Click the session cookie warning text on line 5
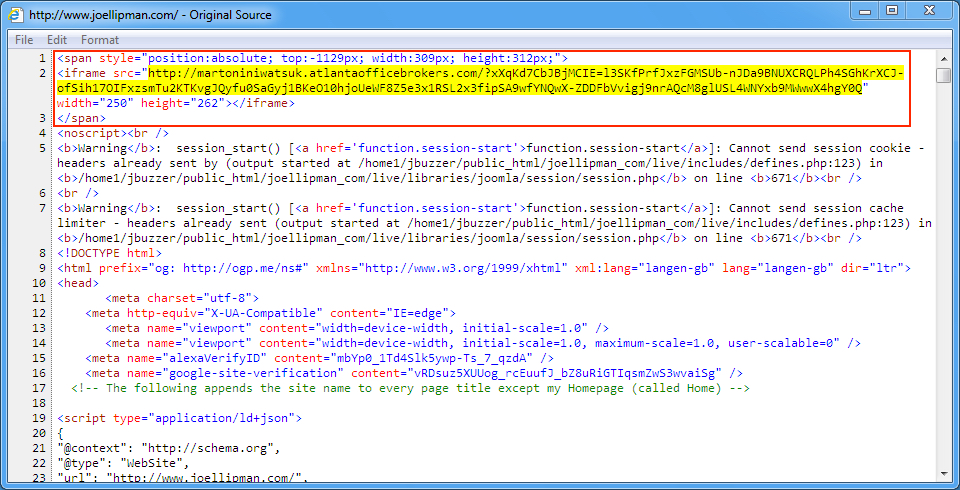Viewport: 960px width, 490px height. tap(490, 164)
